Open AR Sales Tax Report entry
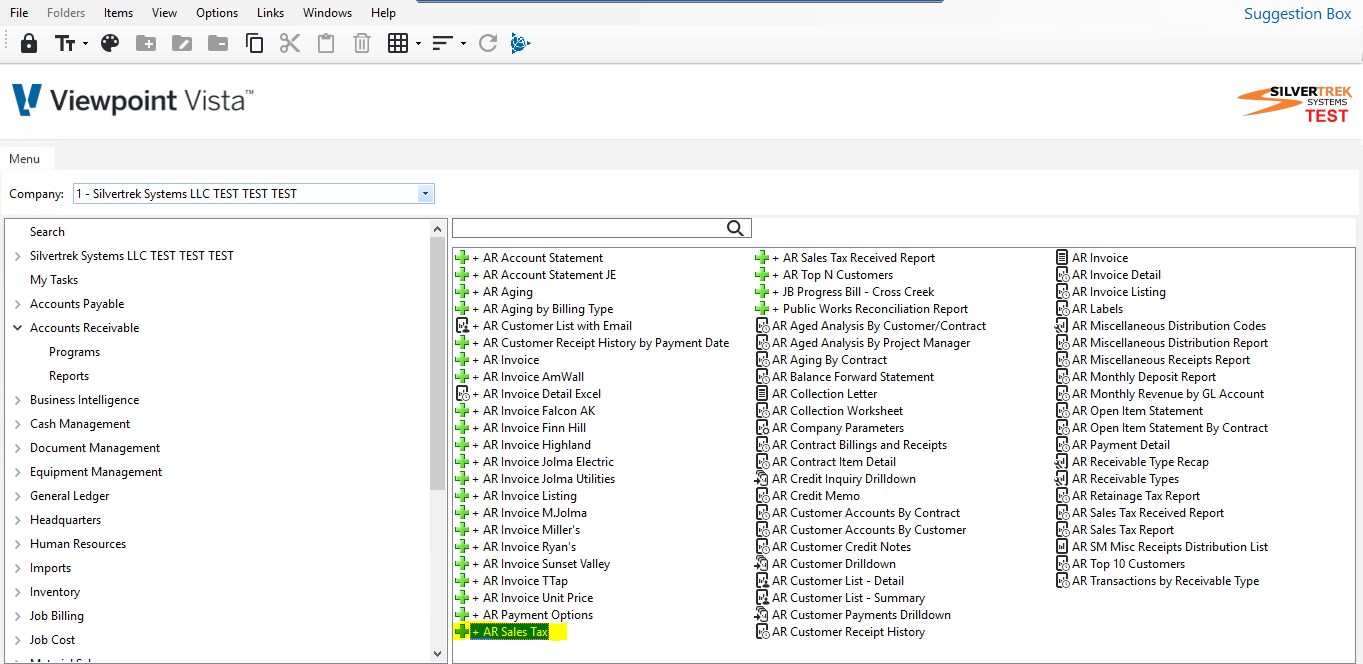The width and height of the screenshot is (1363, 664). [1123, 530]
